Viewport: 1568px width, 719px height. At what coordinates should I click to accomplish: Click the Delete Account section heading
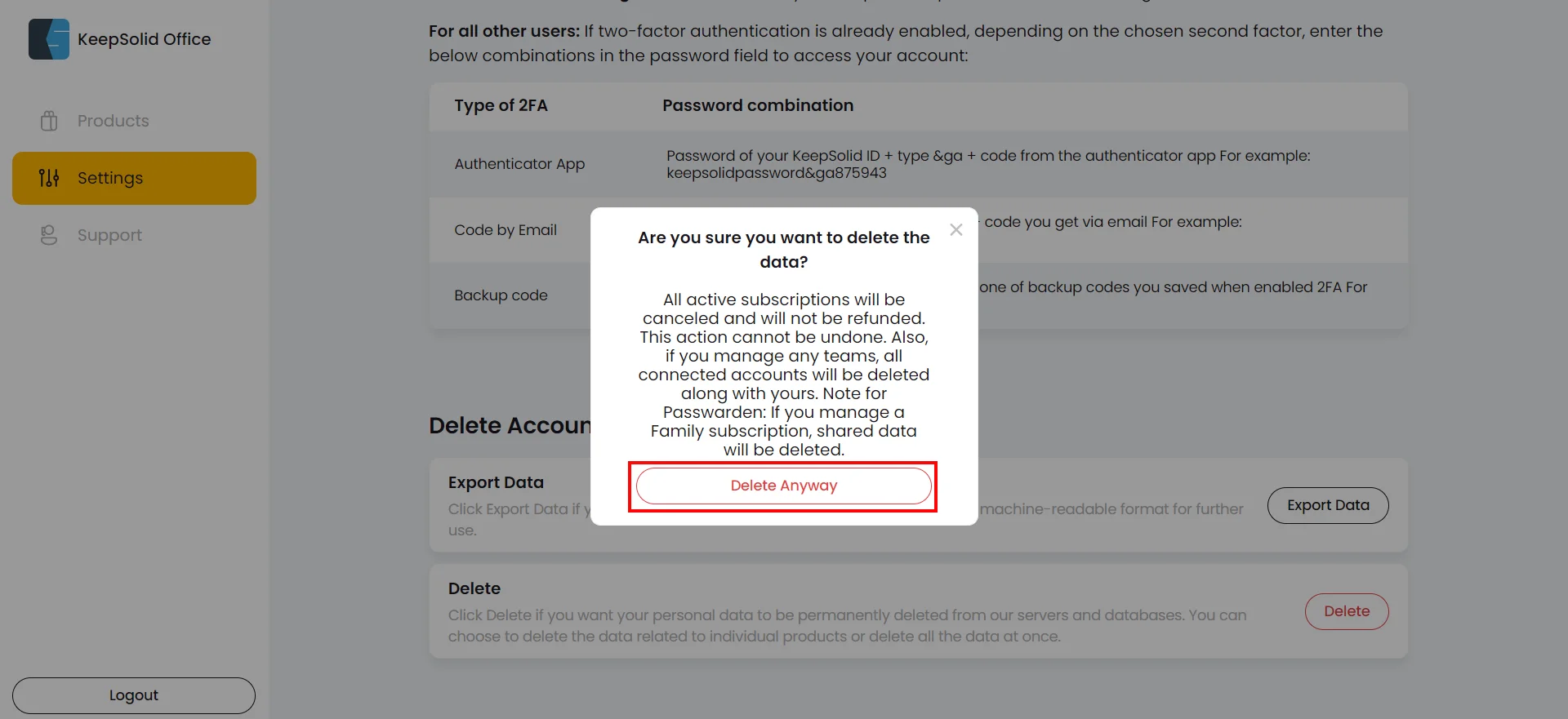click(510, 425)
